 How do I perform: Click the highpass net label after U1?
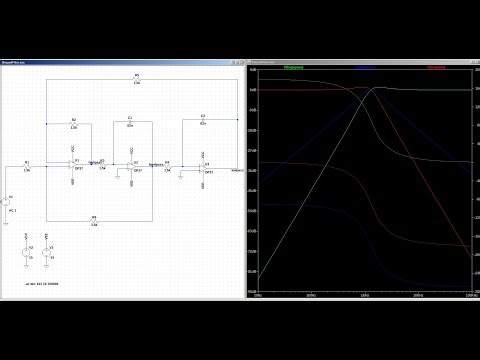[x=94, y=163]
